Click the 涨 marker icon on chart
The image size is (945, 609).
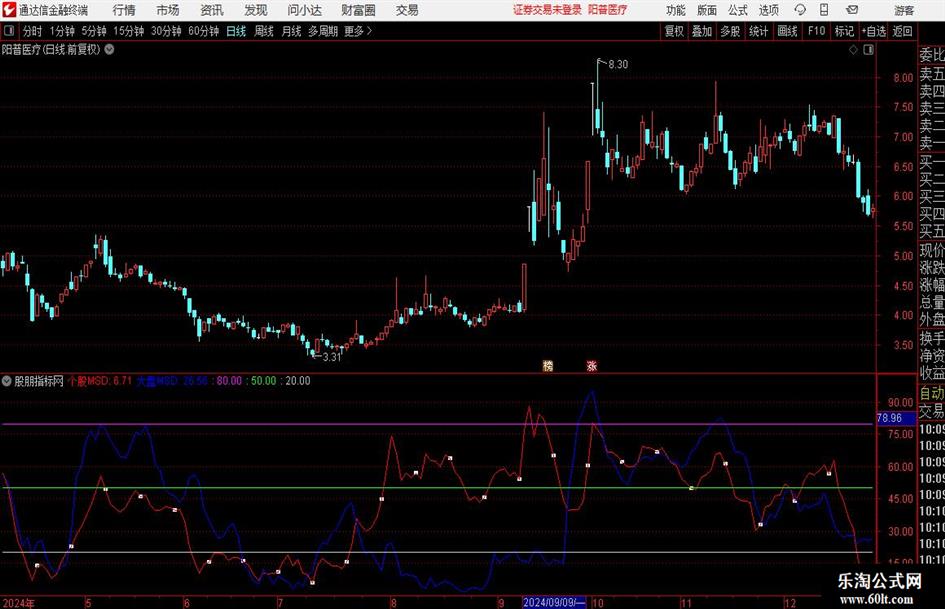click(592, 365)
